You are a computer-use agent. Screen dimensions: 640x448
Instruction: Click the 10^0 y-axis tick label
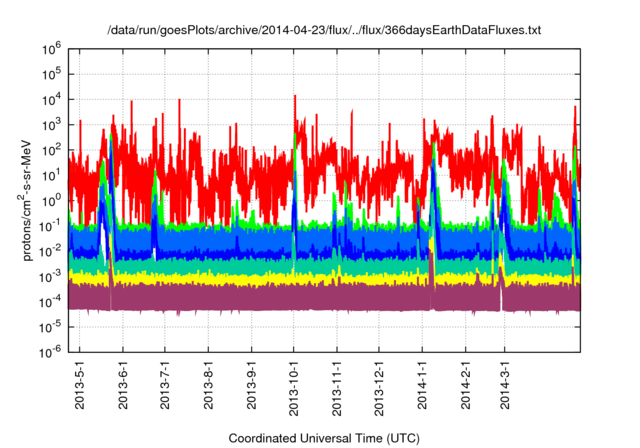pos(53,199)
